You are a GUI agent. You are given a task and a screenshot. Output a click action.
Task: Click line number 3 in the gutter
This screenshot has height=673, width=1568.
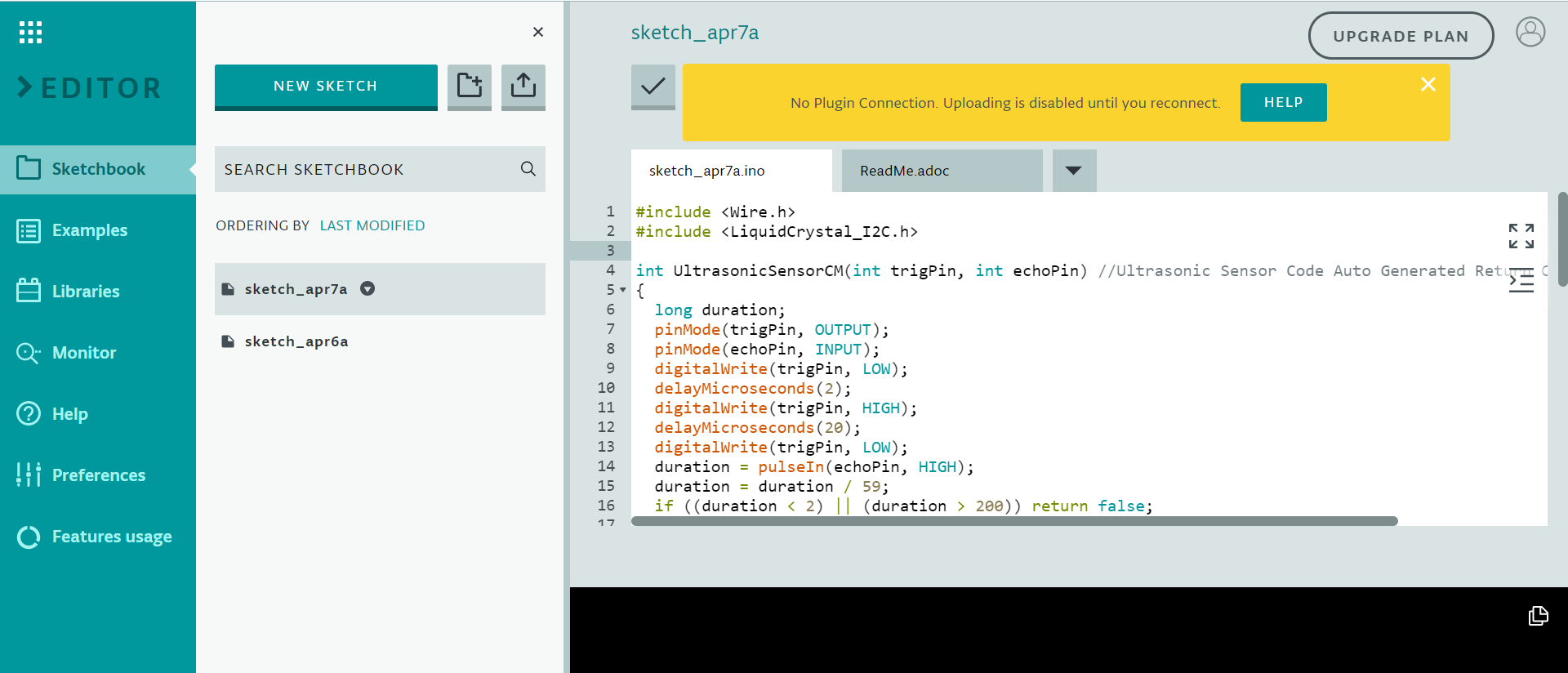click(610, 251)
